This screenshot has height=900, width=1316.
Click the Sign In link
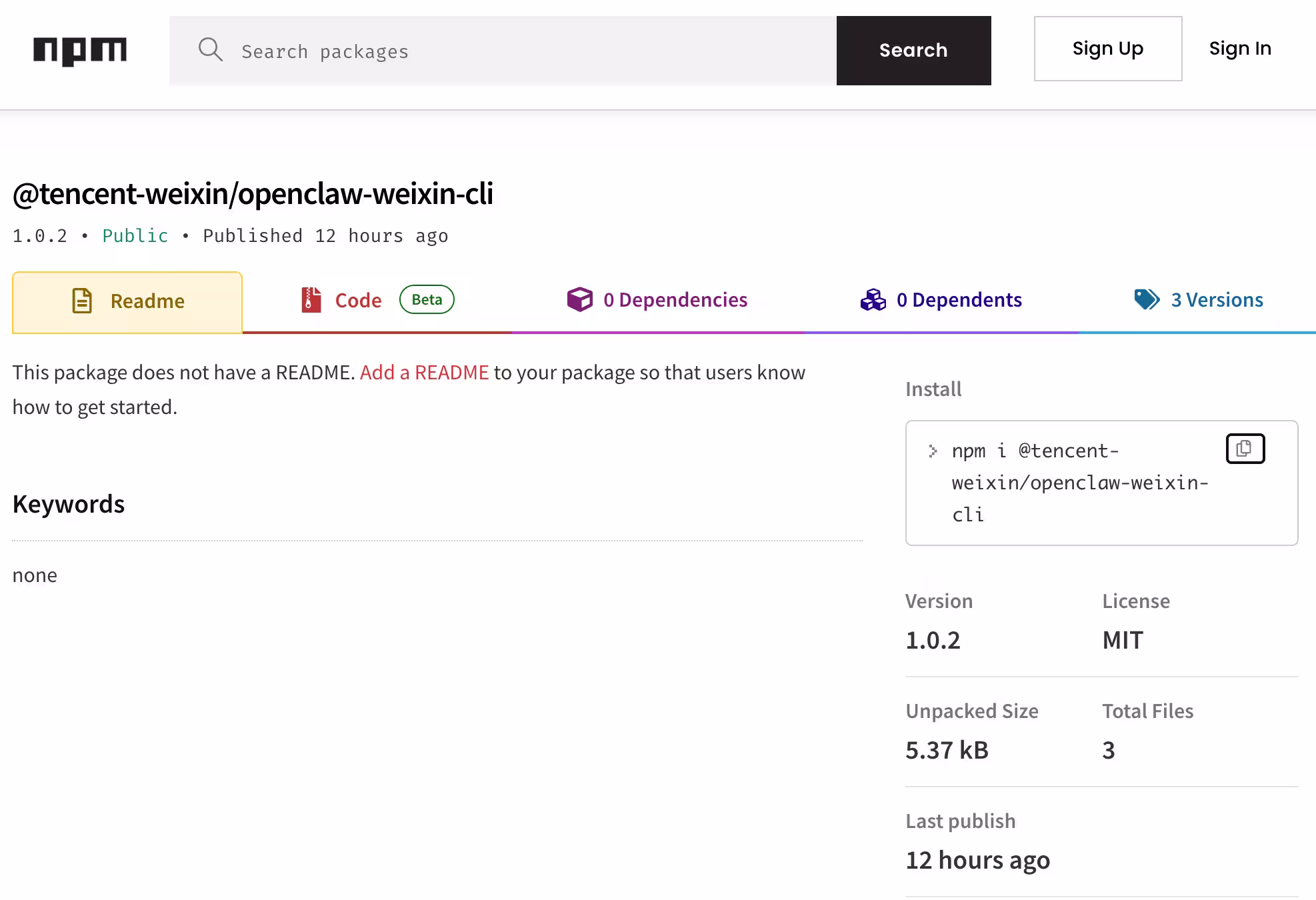click(x=1239, y=49)
